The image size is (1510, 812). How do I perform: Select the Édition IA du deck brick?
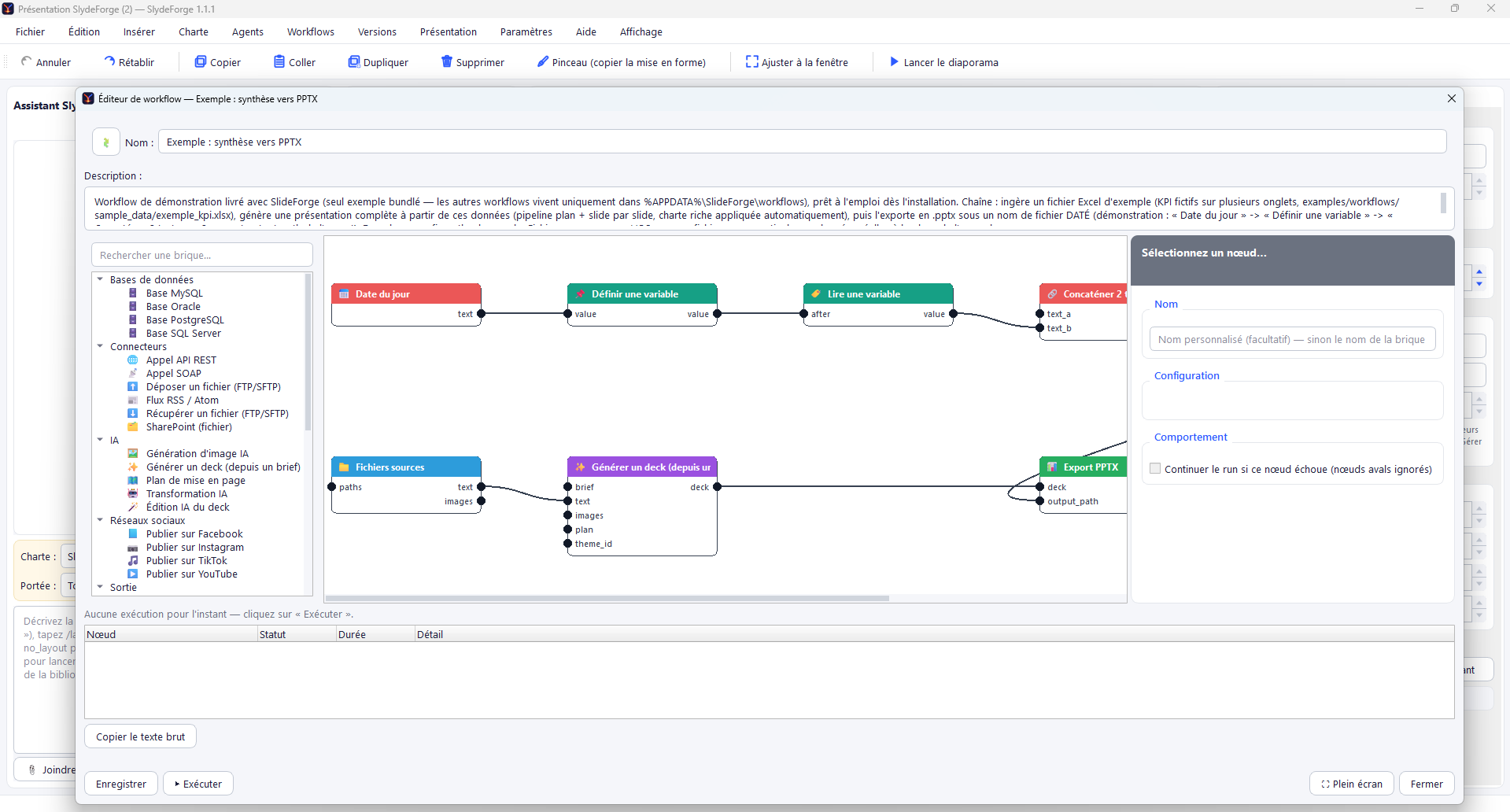[x=188, y=507]
